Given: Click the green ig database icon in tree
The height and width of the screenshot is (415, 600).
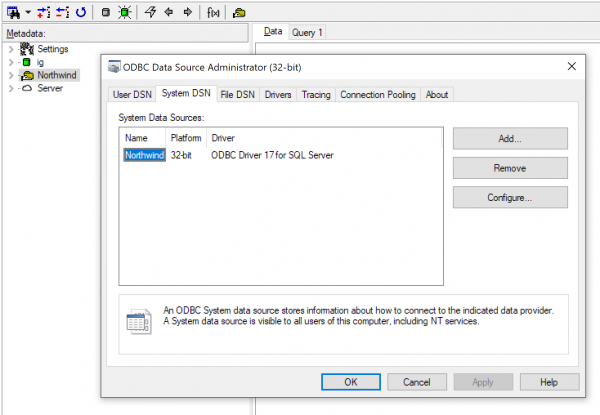Looking at the screenshot, I should click(26, 62).
